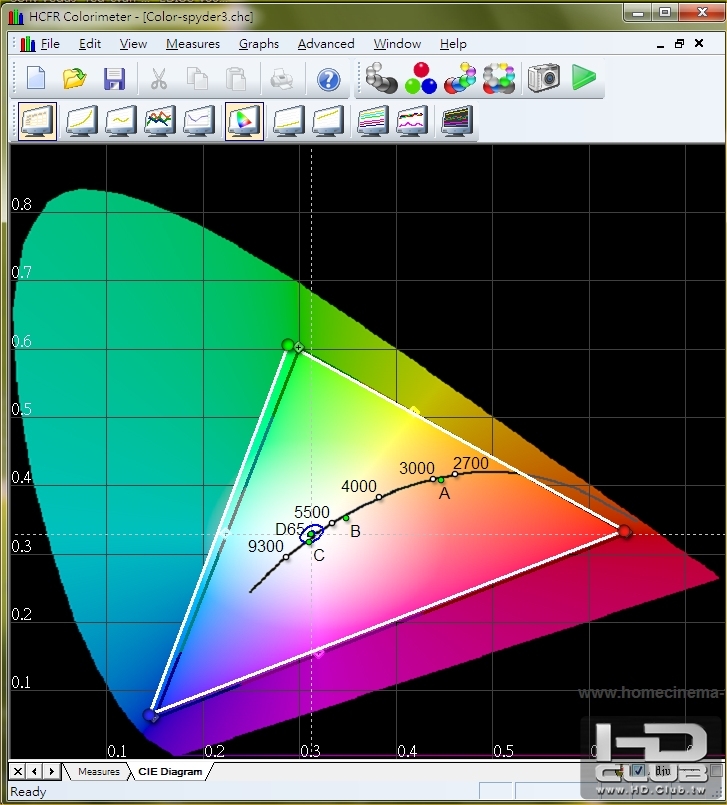This screenshot has width=727, height=805.
Task: Click the Cut scissors icon
Action: (x=159, y=79)
